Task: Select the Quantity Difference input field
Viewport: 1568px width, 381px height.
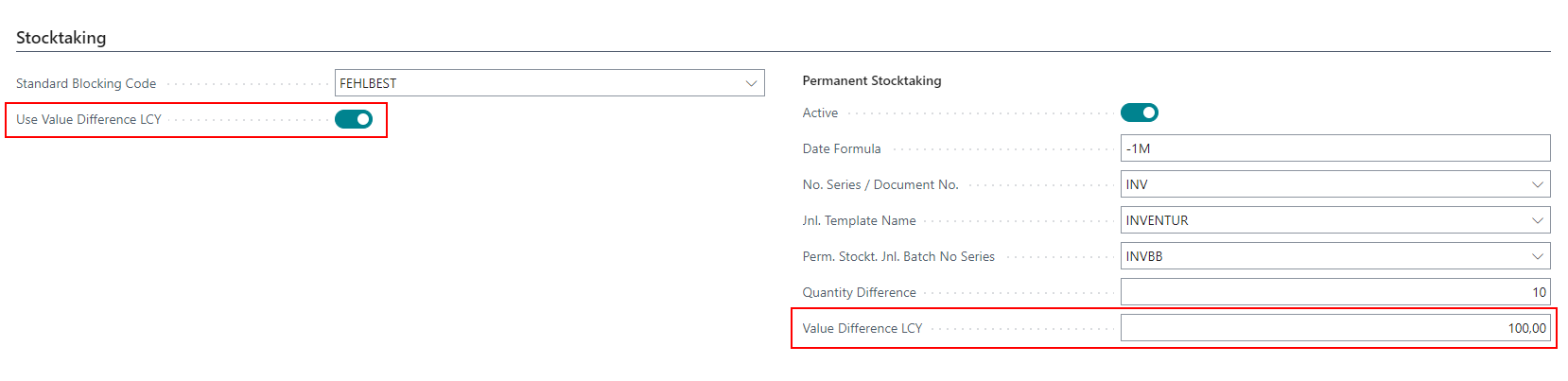Action: 1333,292
